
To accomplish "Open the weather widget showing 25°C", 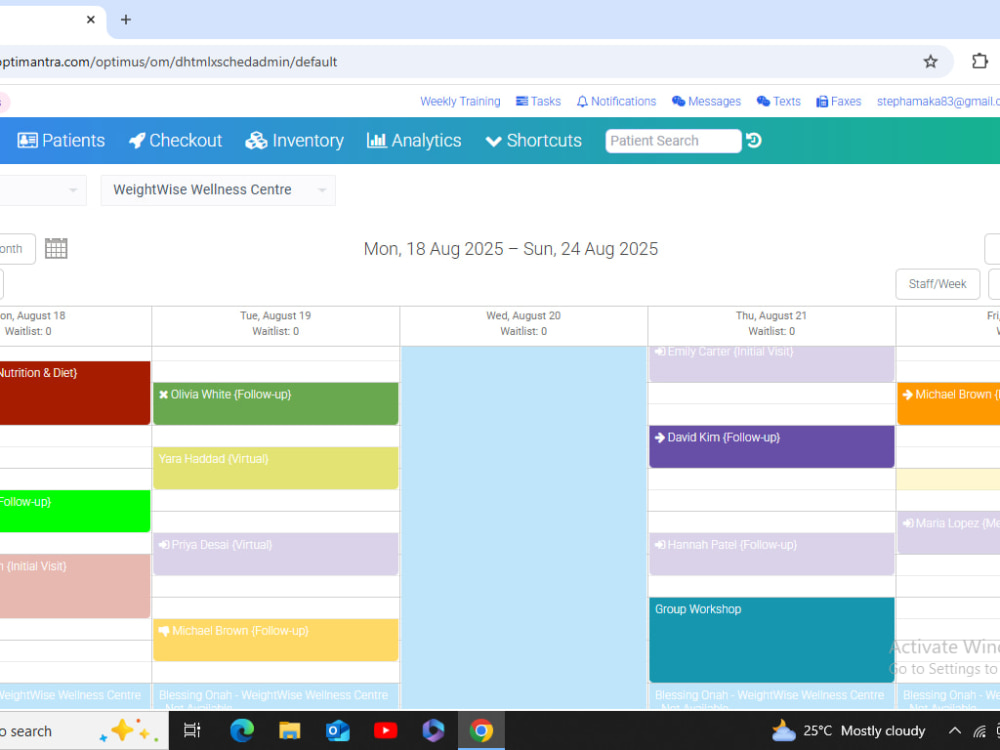I will click(848, 731).
